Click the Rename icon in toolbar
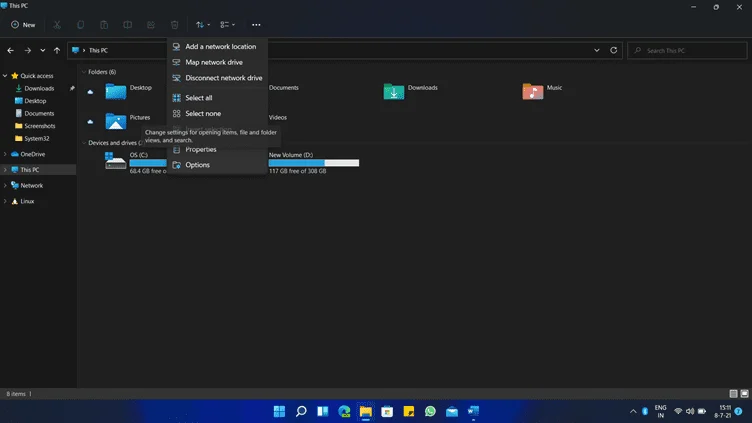 pyautogui.click(x=128, y=25)
